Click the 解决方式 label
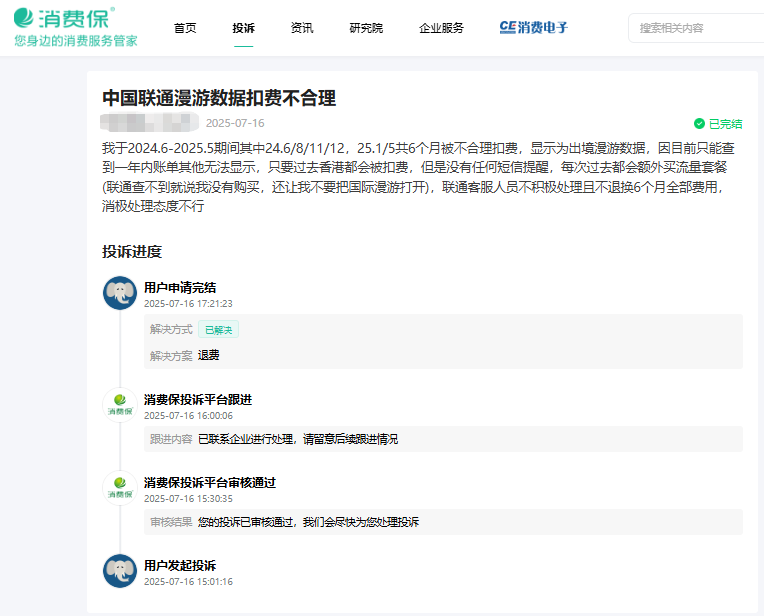Screen dimensions: 764x616 click(x=171, y=329)
